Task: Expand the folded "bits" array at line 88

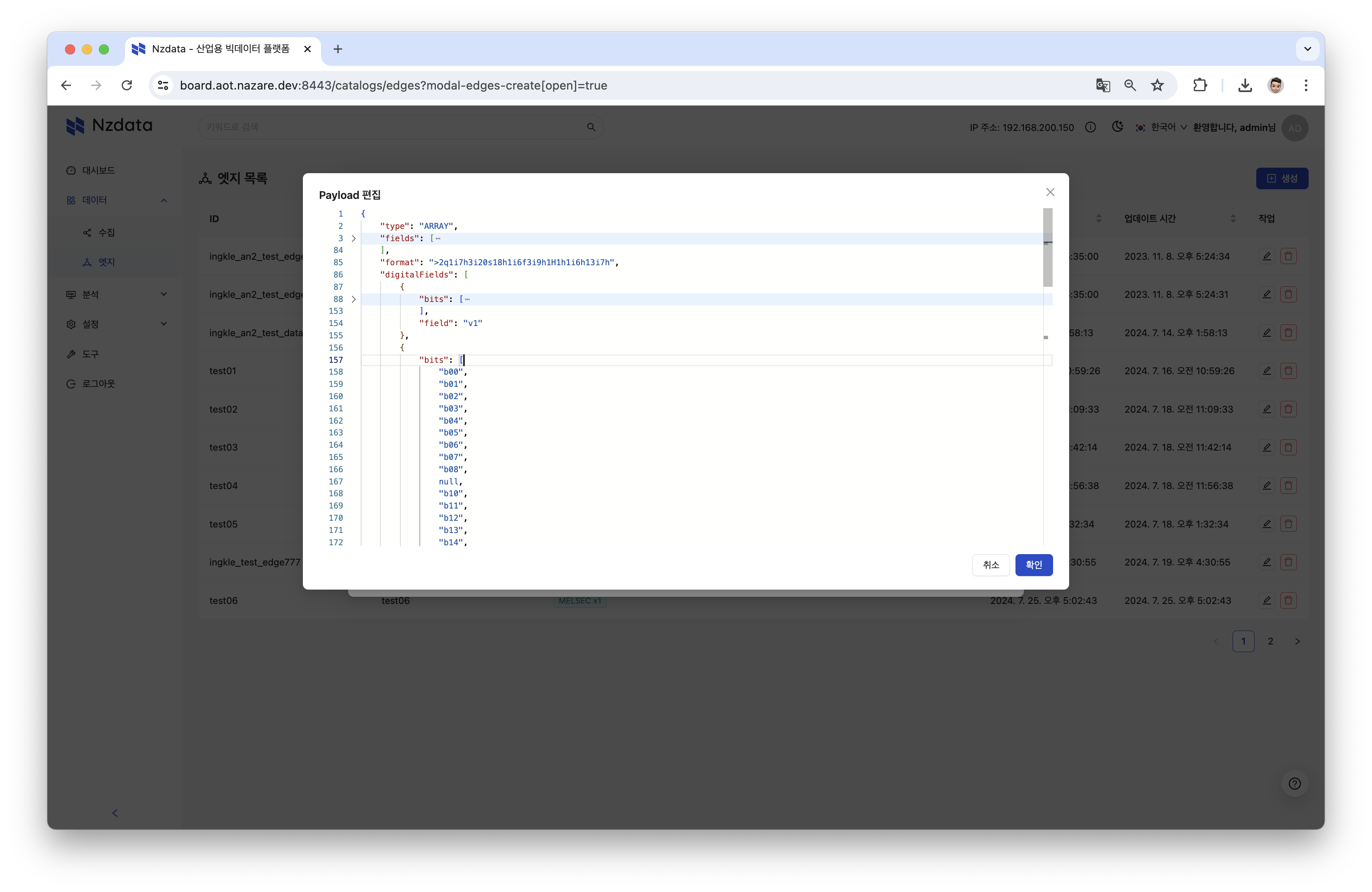Action: (354, 299)
